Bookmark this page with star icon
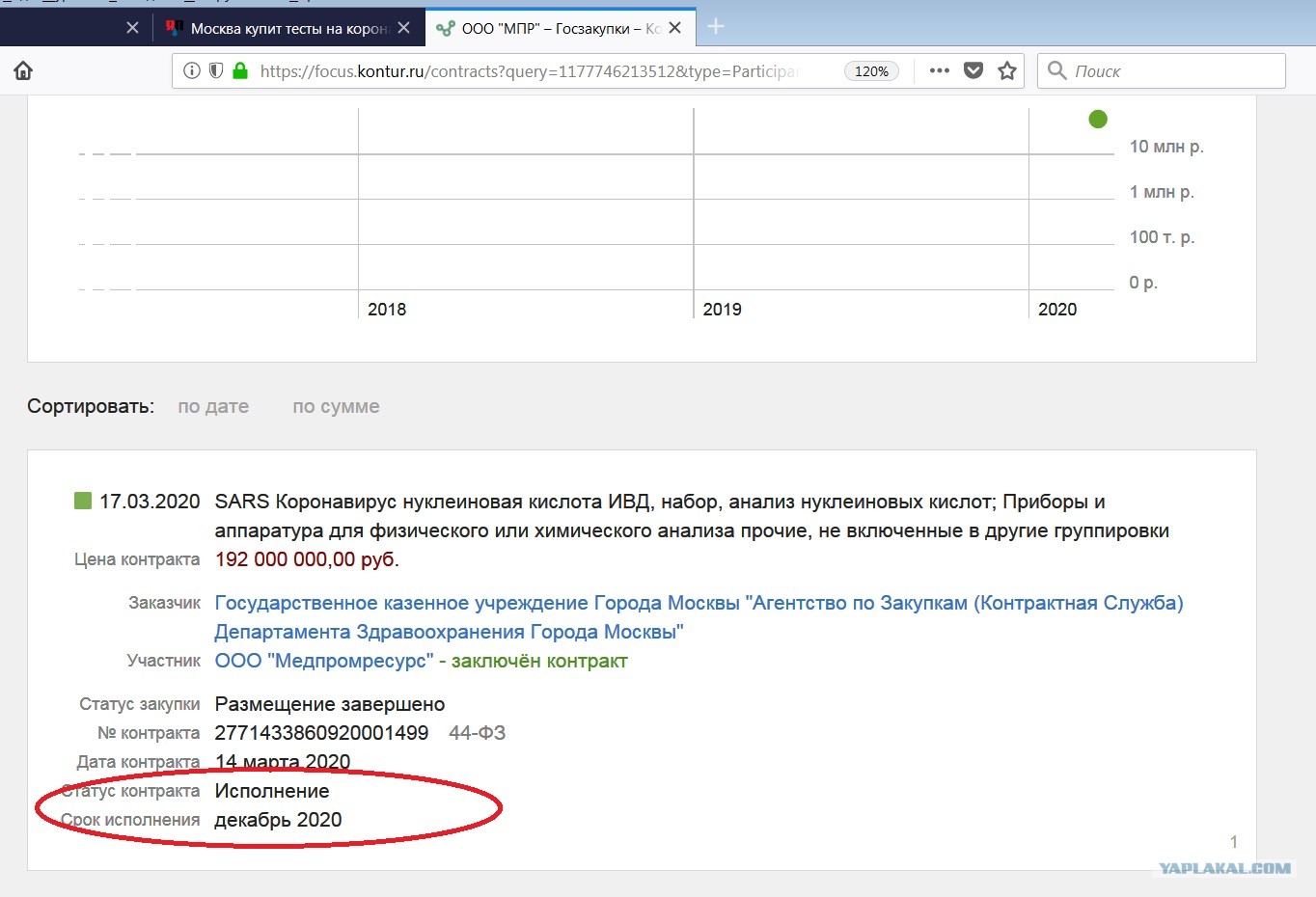 1007,70
